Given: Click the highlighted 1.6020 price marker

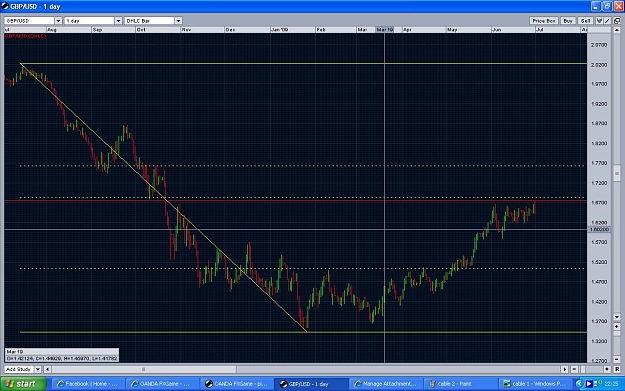Looking at the screenshot, I should point(599,230).
